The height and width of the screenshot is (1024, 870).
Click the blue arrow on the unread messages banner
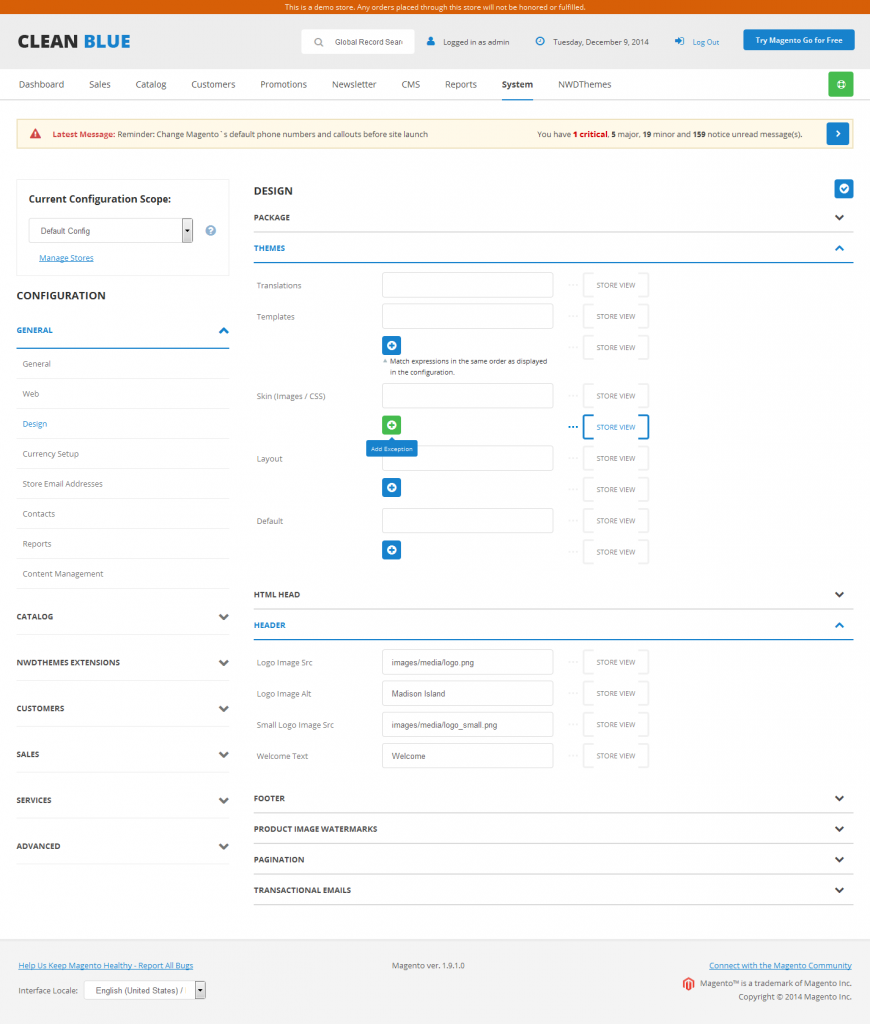pos(837,133)
